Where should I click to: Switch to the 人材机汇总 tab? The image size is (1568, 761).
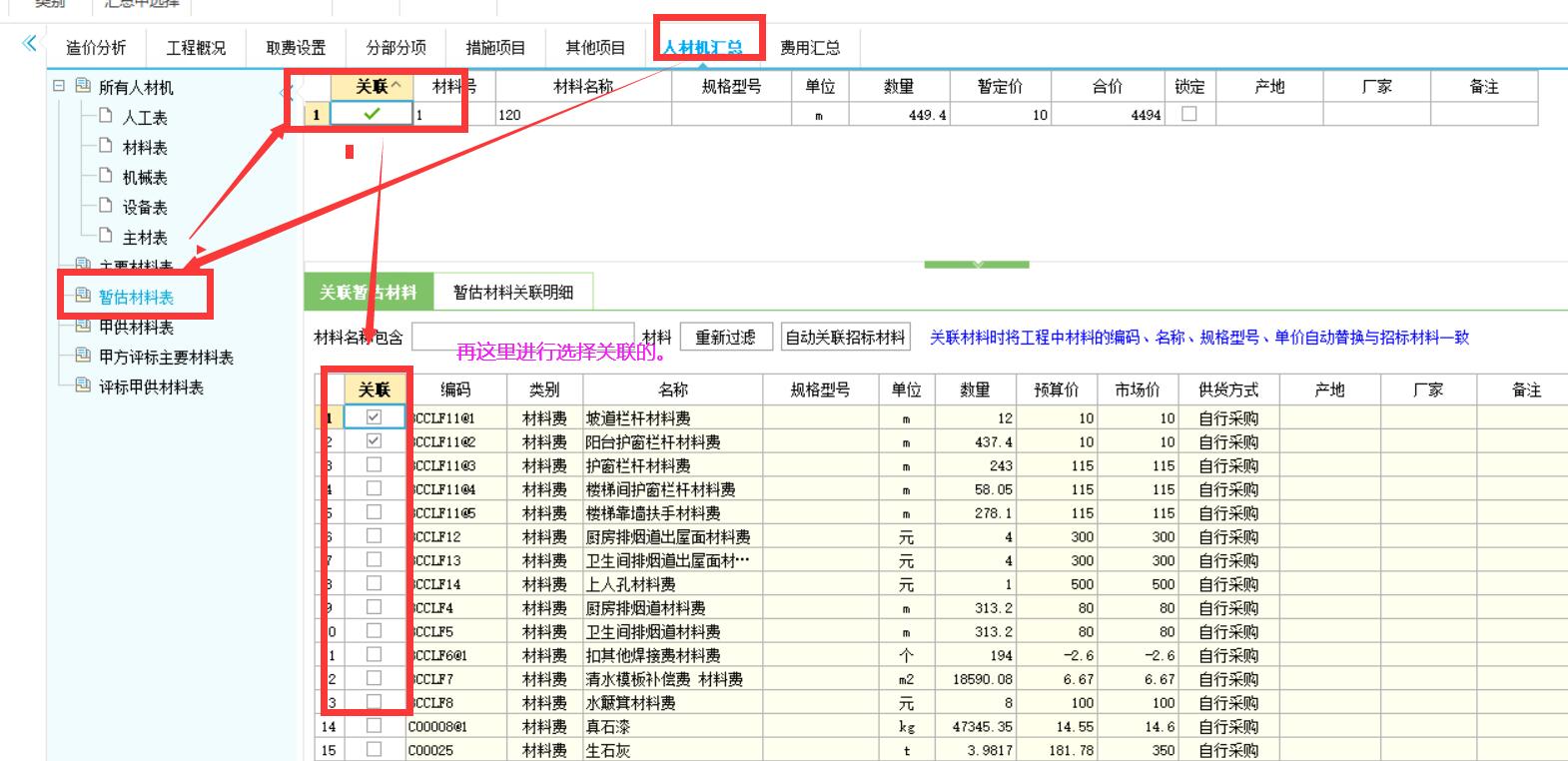703,47
